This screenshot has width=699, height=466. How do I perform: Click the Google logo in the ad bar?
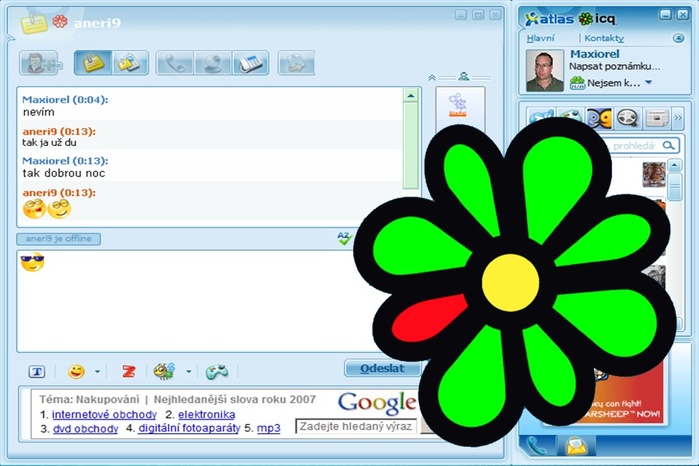coord(377,402)
